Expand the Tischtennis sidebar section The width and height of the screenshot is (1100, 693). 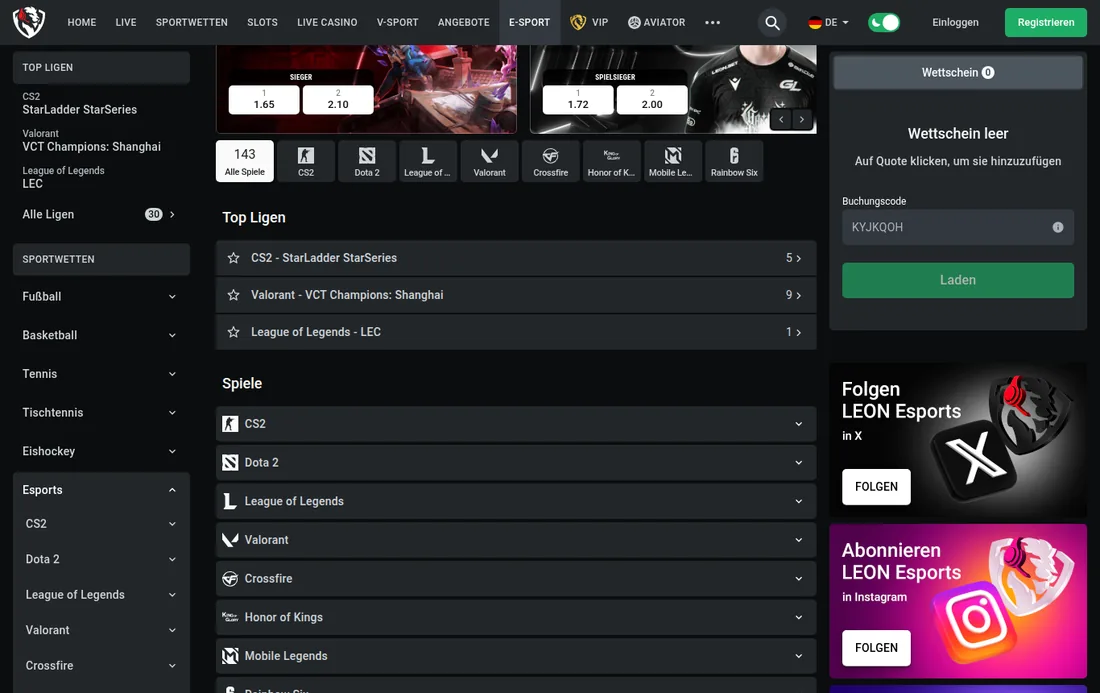[x=101, y=412]
